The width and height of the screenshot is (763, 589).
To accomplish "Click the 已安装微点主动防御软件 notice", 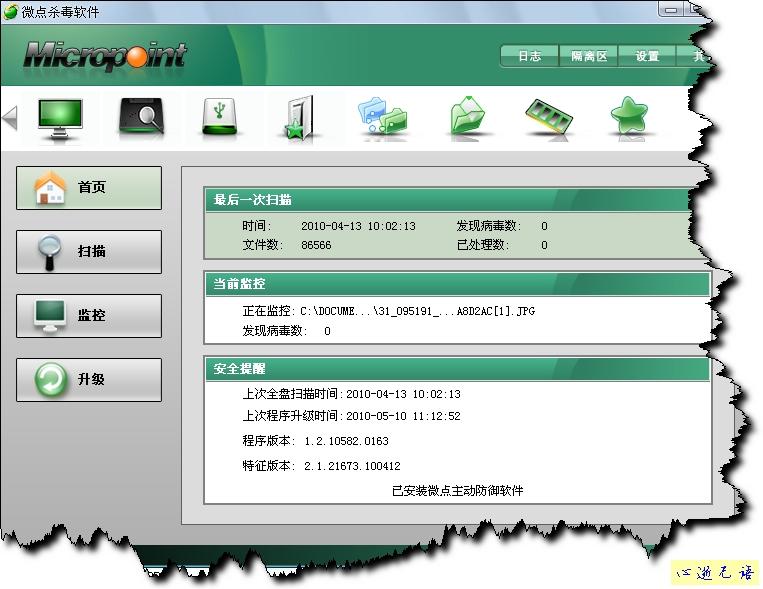I will (457, 491).
